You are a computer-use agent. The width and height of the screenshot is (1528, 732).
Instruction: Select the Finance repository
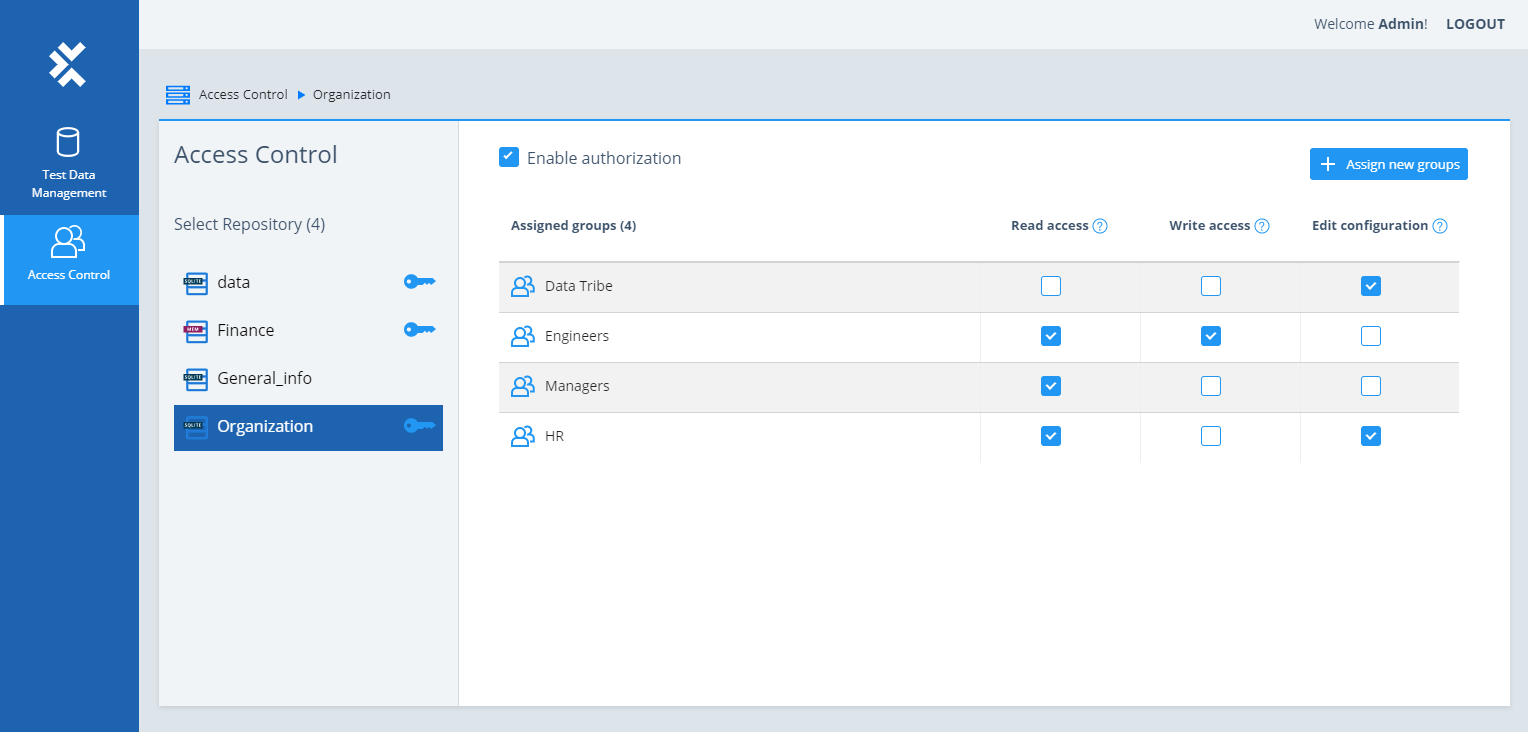pos(245,330)
